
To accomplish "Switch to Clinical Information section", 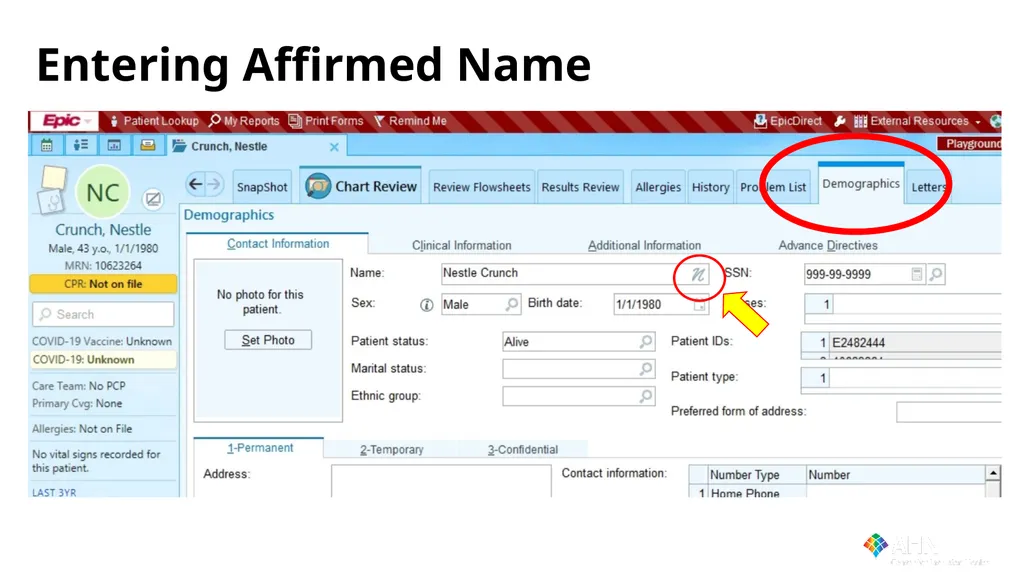I will coord(462,245).
